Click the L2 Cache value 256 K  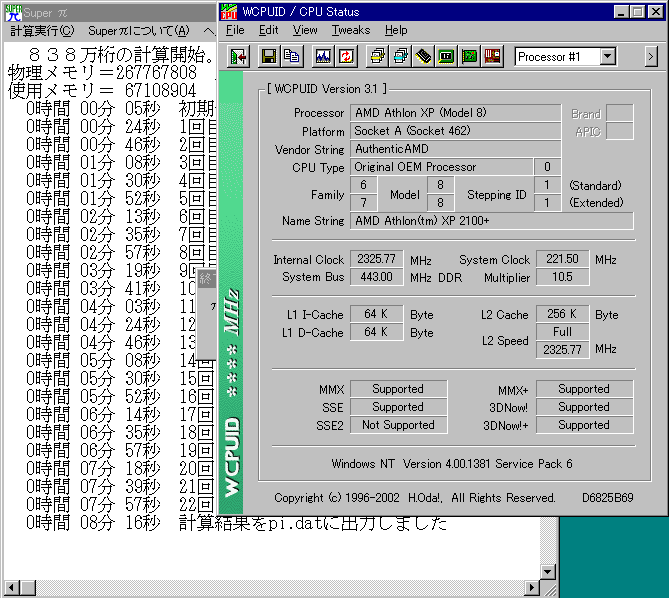click(x=562, y=314)
